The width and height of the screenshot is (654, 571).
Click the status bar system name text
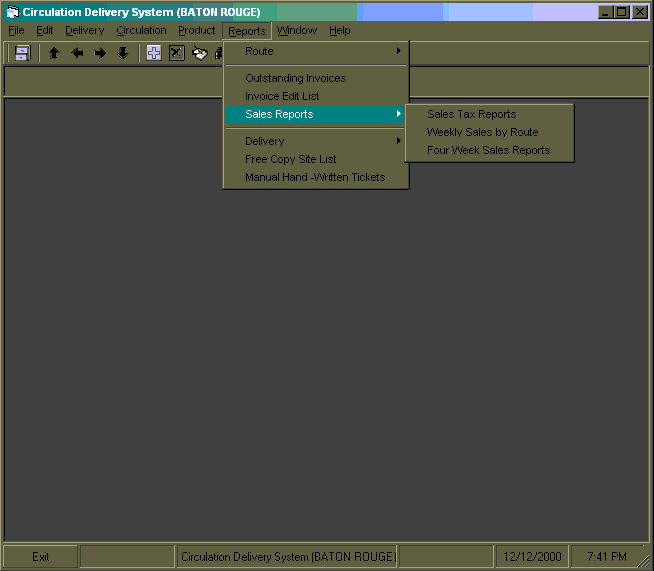tap(288, 556)
